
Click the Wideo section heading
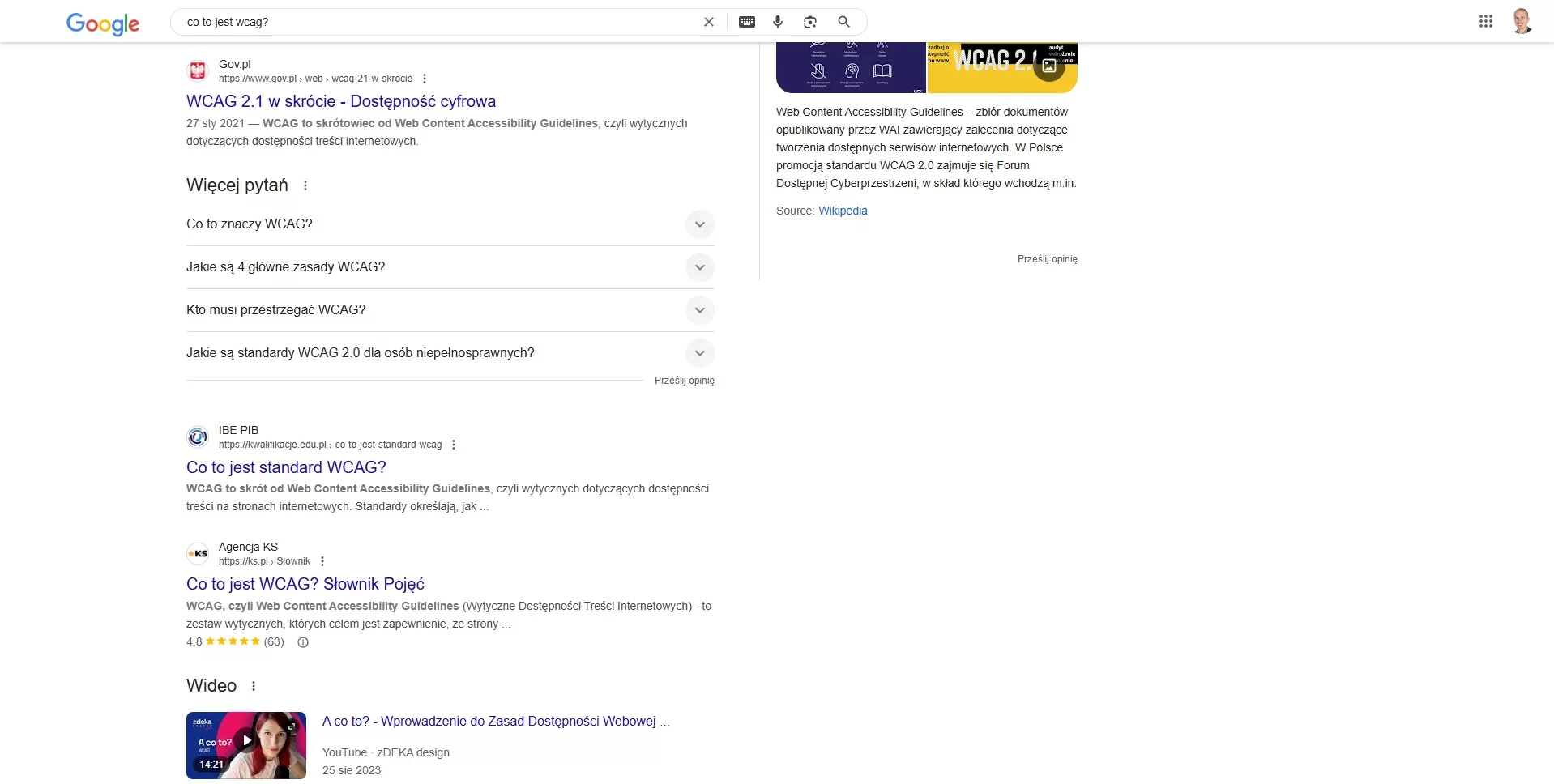tap(211, 686)
